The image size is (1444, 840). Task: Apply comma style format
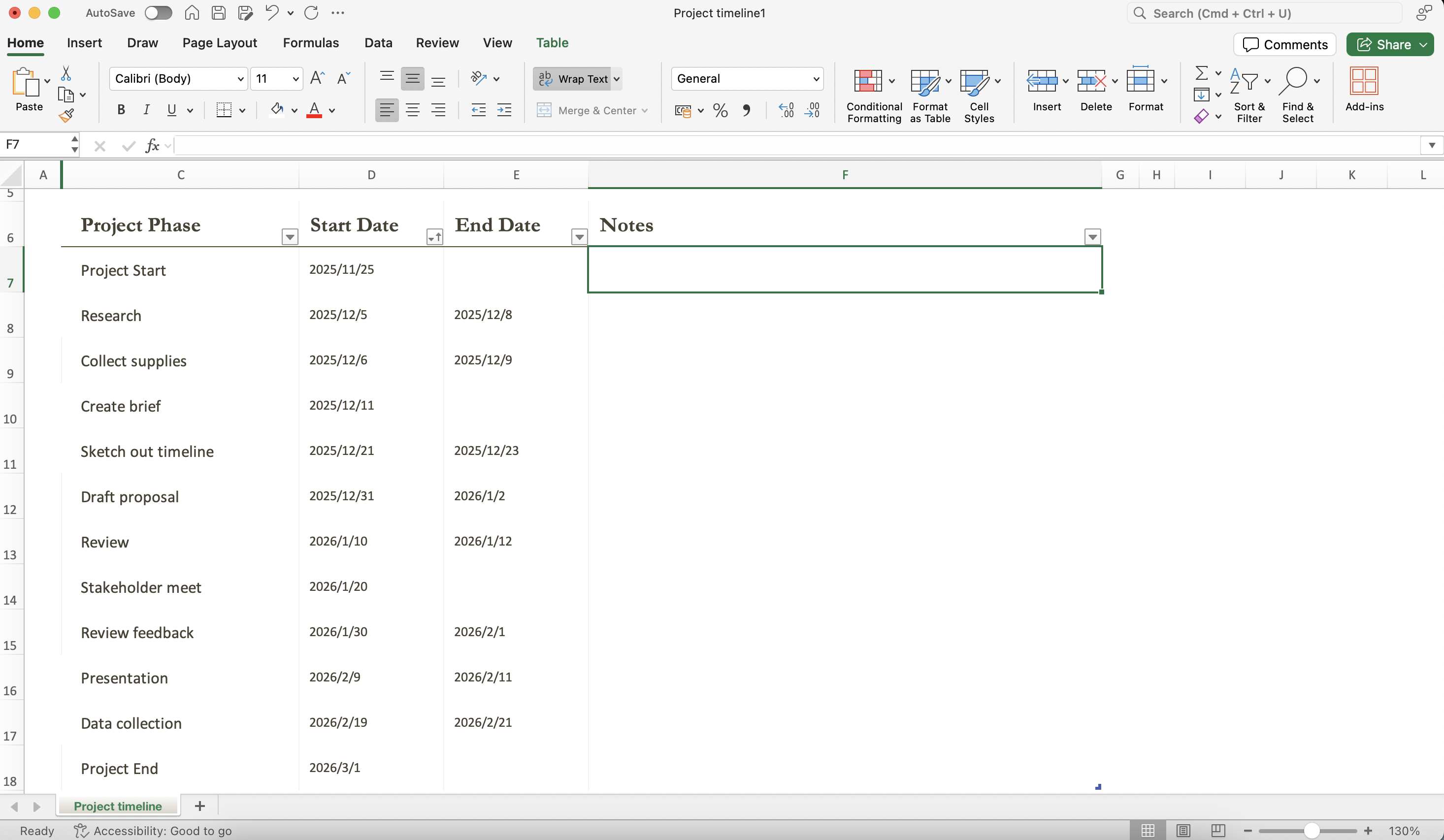click(746, 110)
